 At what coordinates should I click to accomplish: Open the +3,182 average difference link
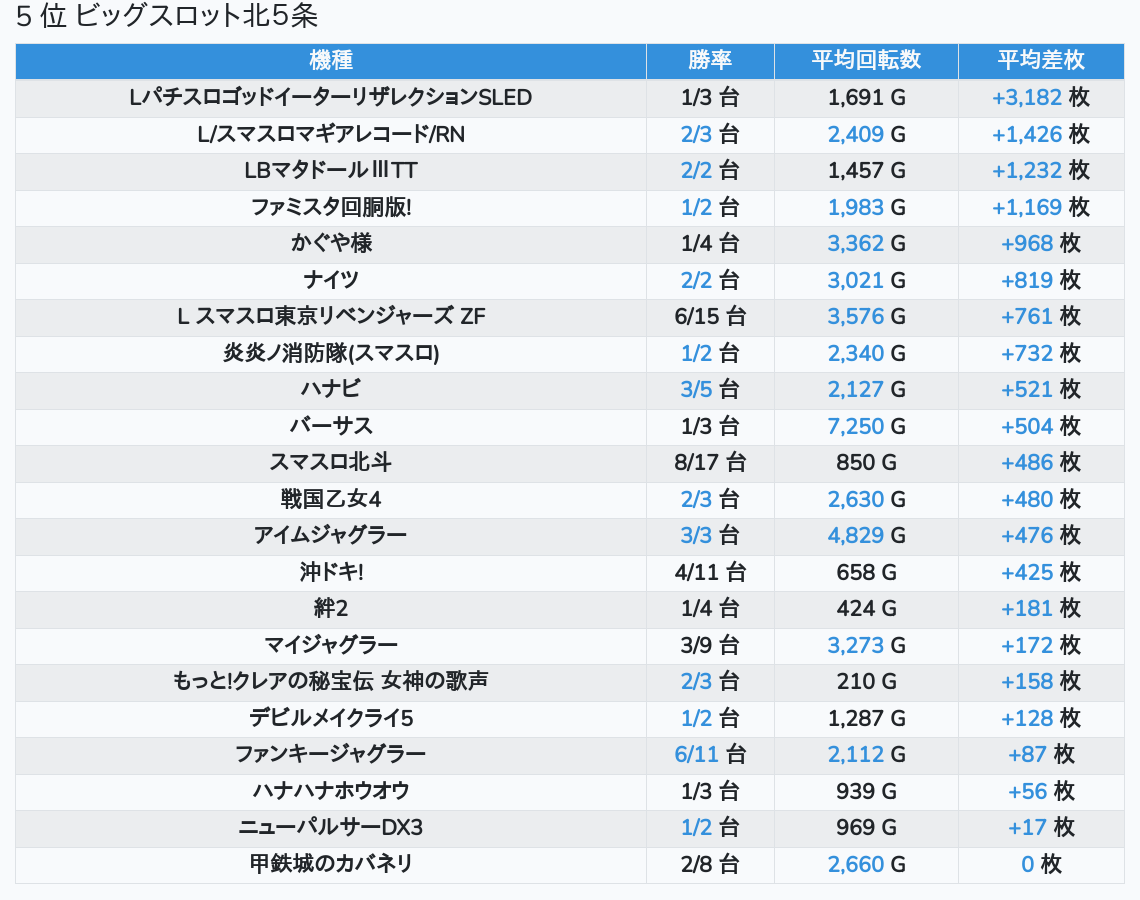(x=1026, y=97)
